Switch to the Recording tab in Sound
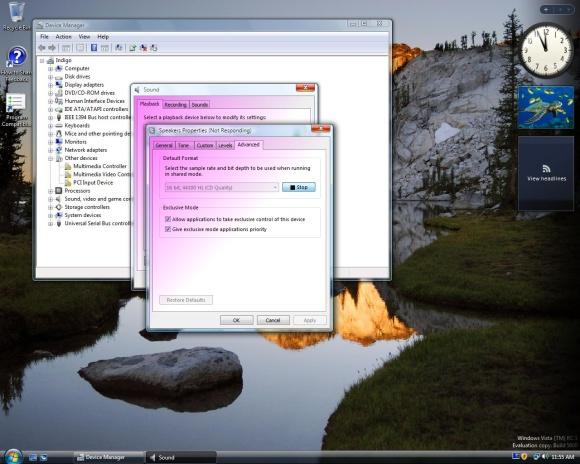Viewport: 580px width, 464px height. click(x=175, y=105)
